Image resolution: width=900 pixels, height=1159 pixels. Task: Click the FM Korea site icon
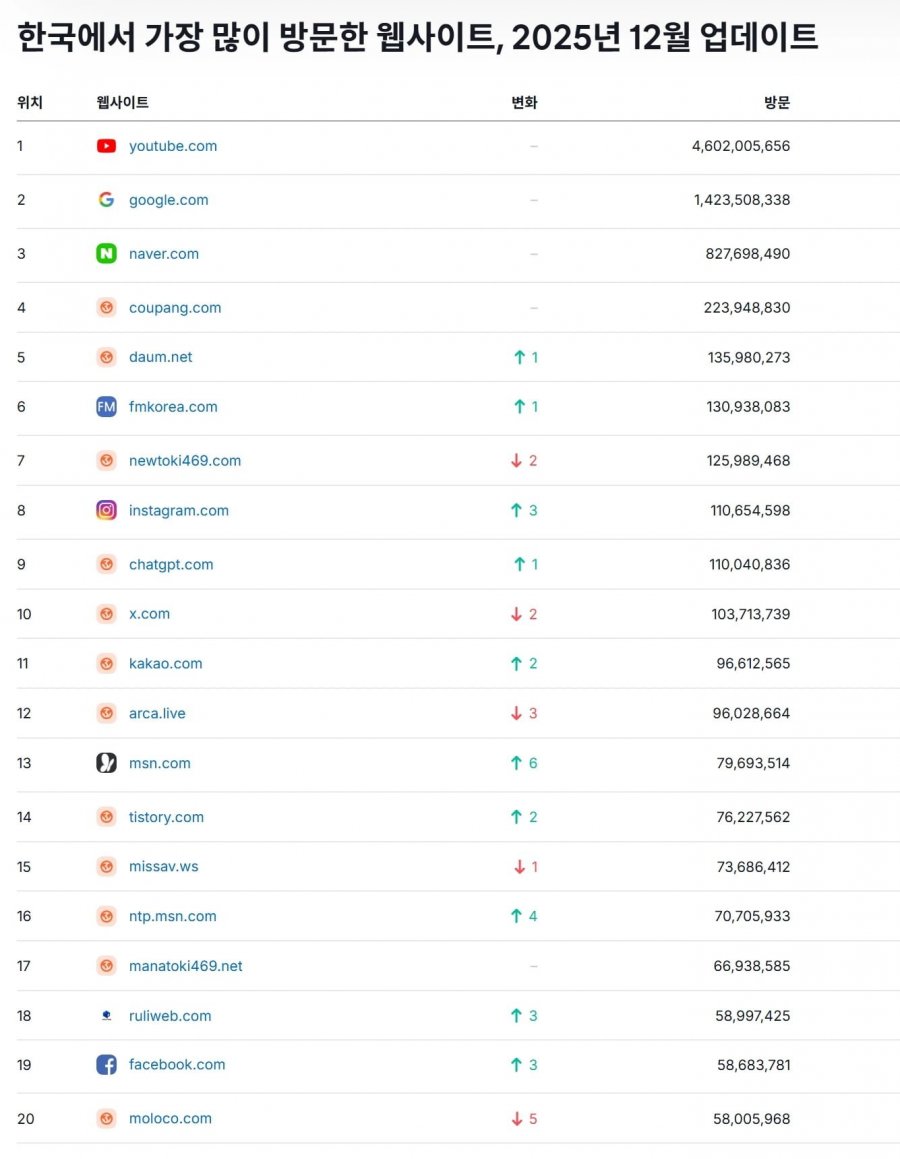click(106, 407)
